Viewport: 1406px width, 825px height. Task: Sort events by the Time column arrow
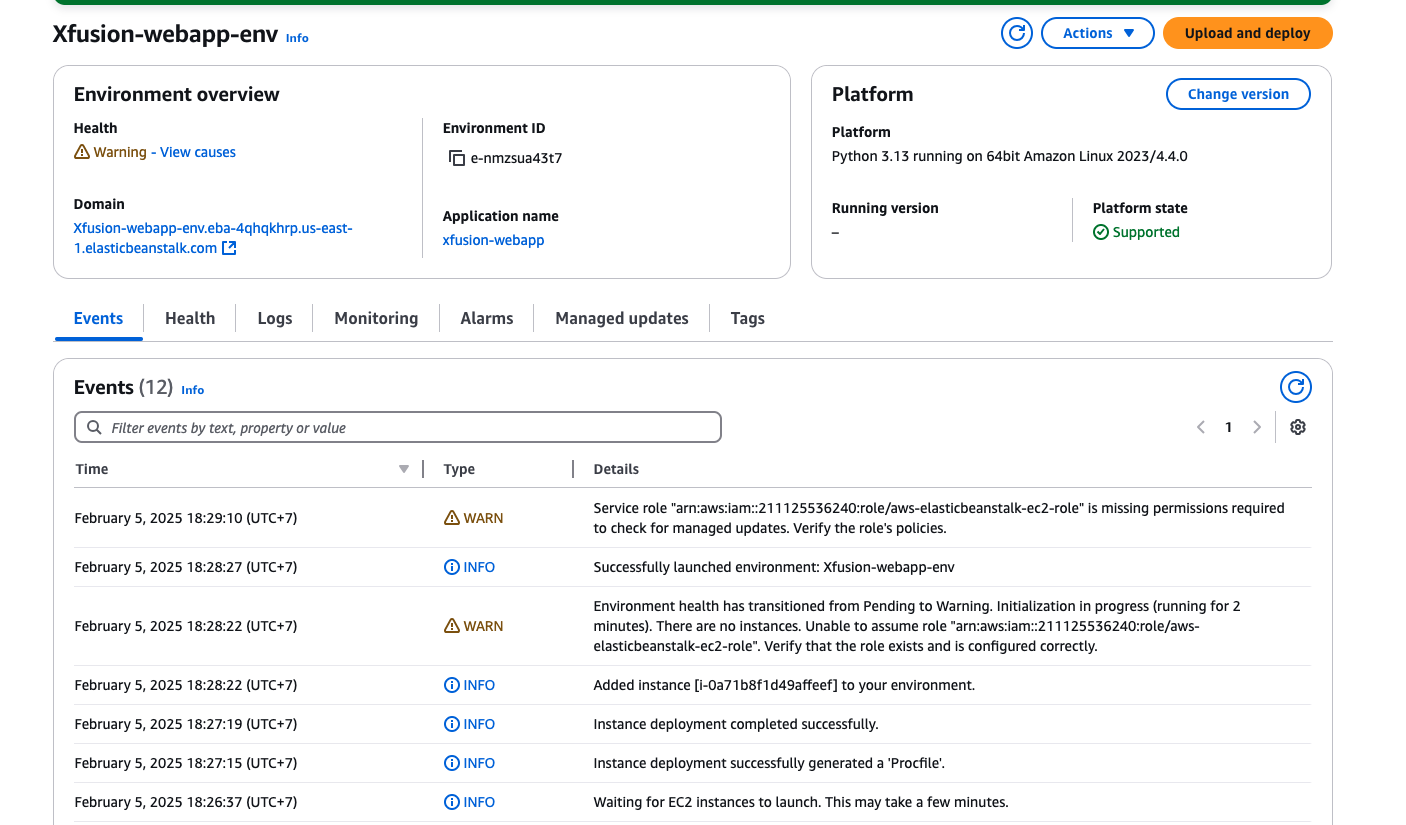(x=404, y=469)
